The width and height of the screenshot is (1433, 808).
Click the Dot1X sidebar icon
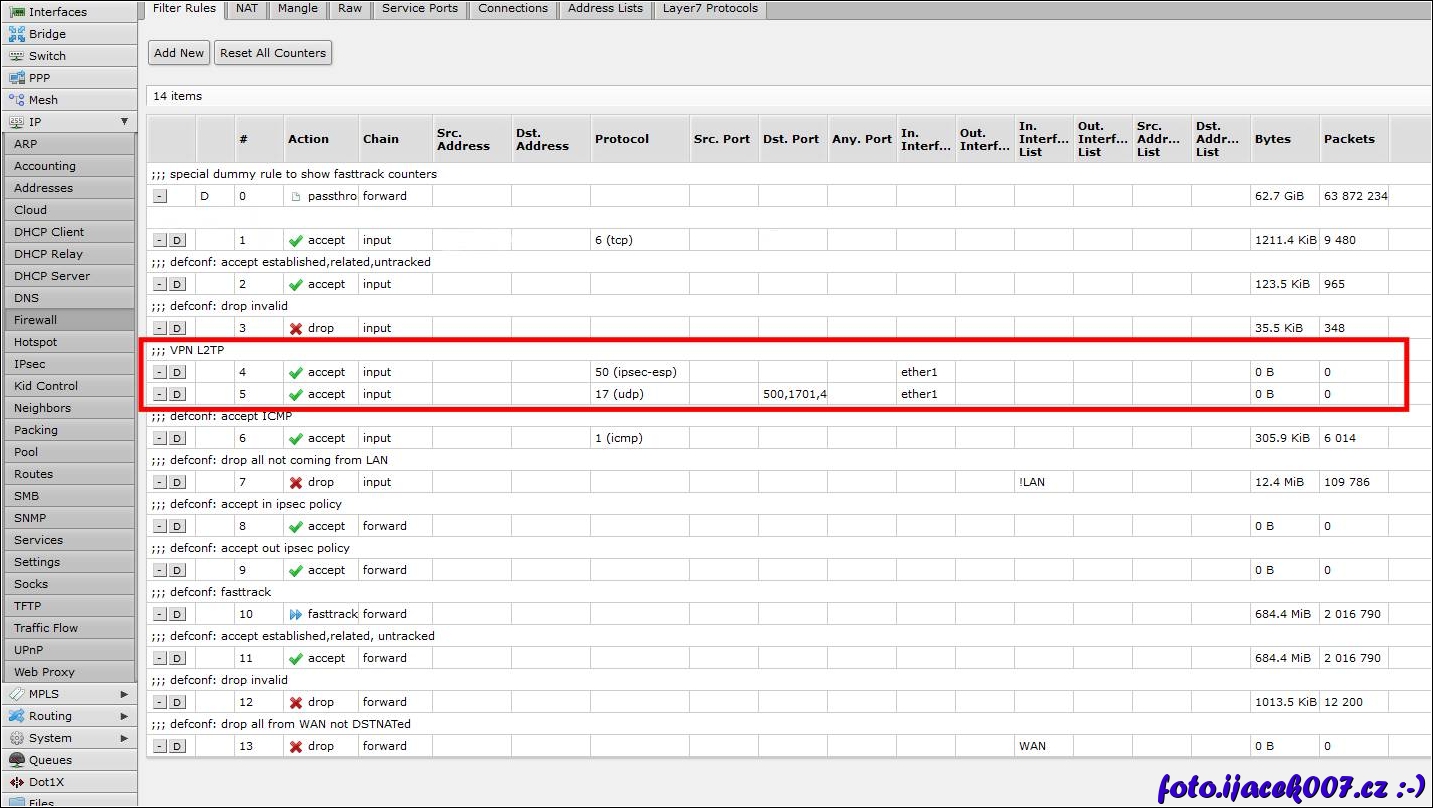pos(16,782)
